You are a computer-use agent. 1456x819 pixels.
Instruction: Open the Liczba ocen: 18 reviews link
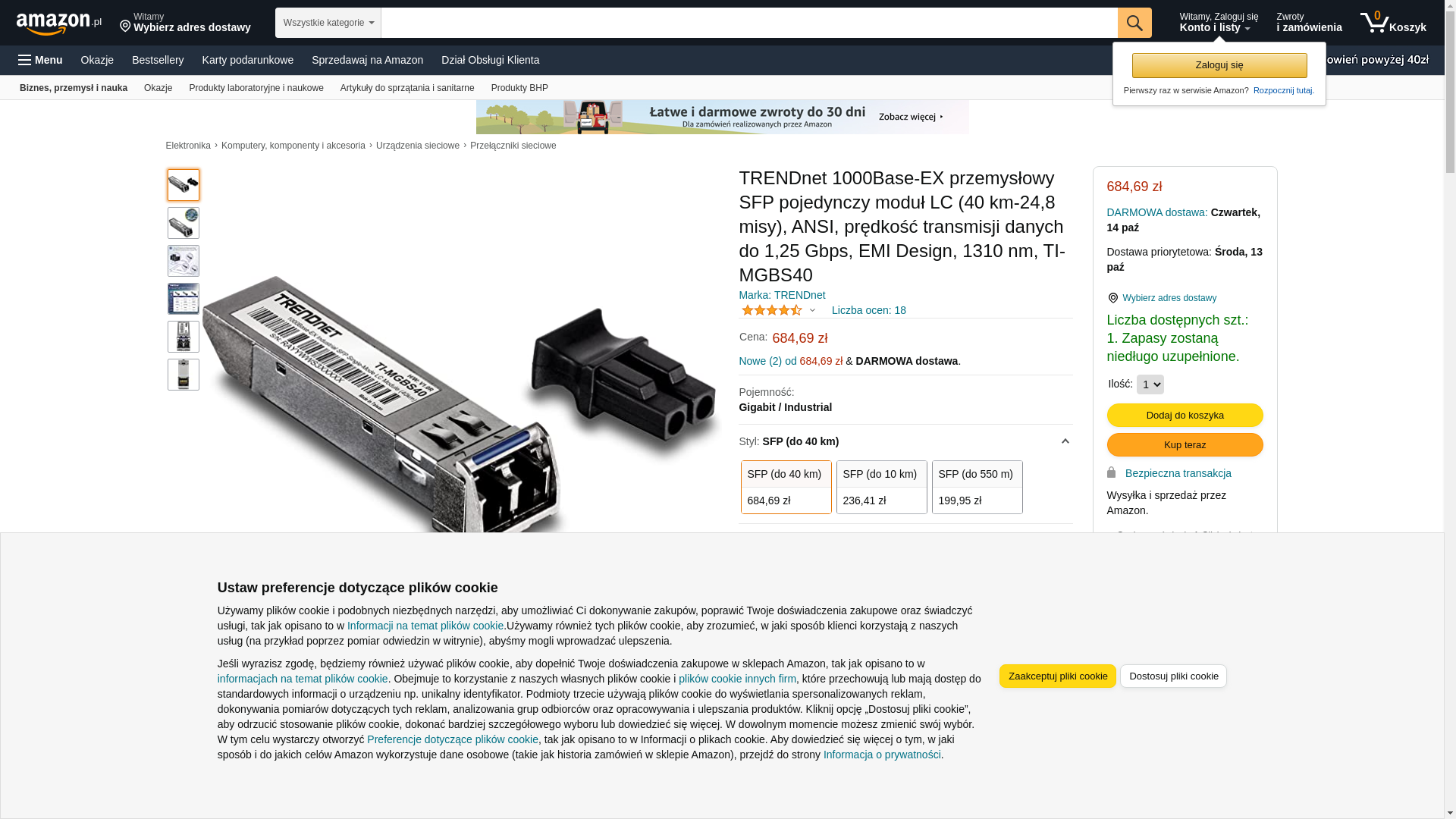tap(868, 310)
